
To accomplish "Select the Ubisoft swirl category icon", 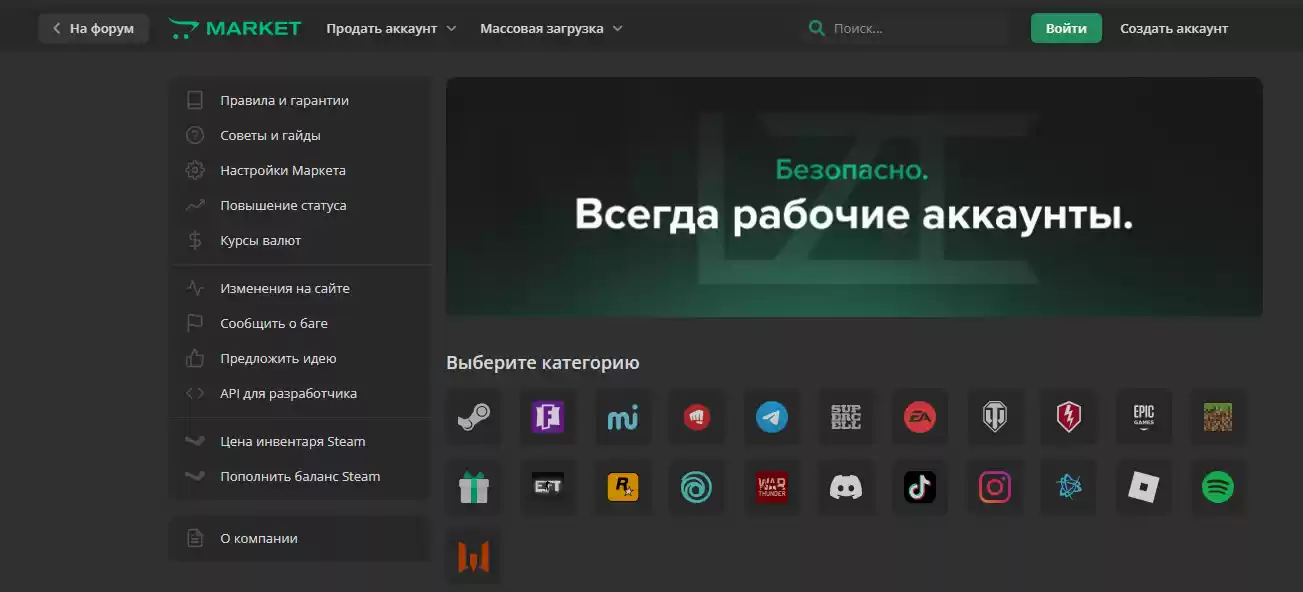I will pos(697,487).
